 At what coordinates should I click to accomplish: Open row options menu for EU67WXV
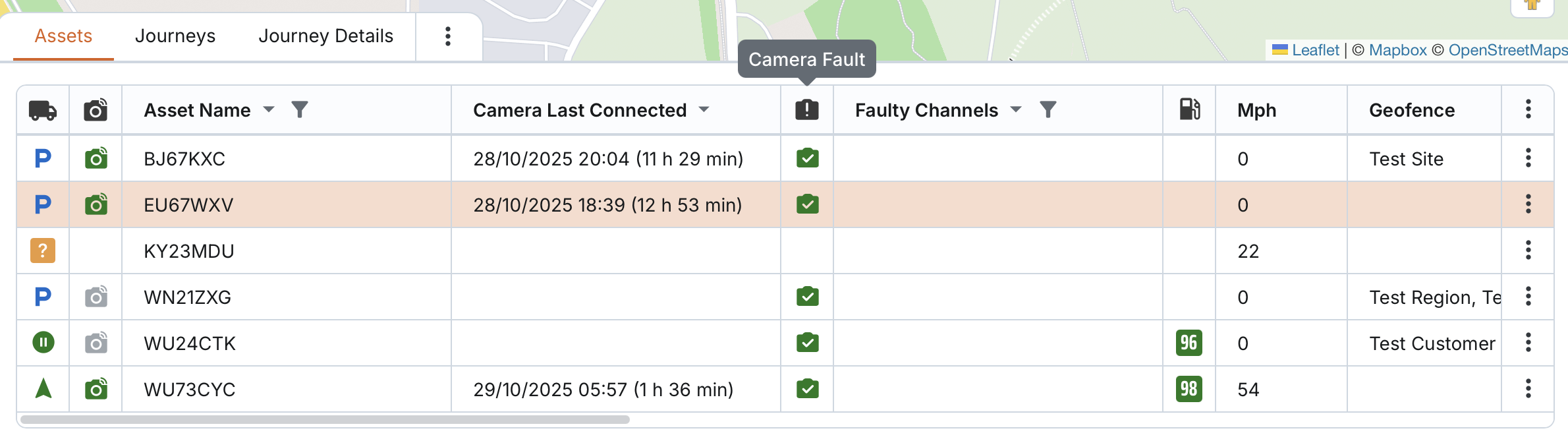[x=1528, y=204]
